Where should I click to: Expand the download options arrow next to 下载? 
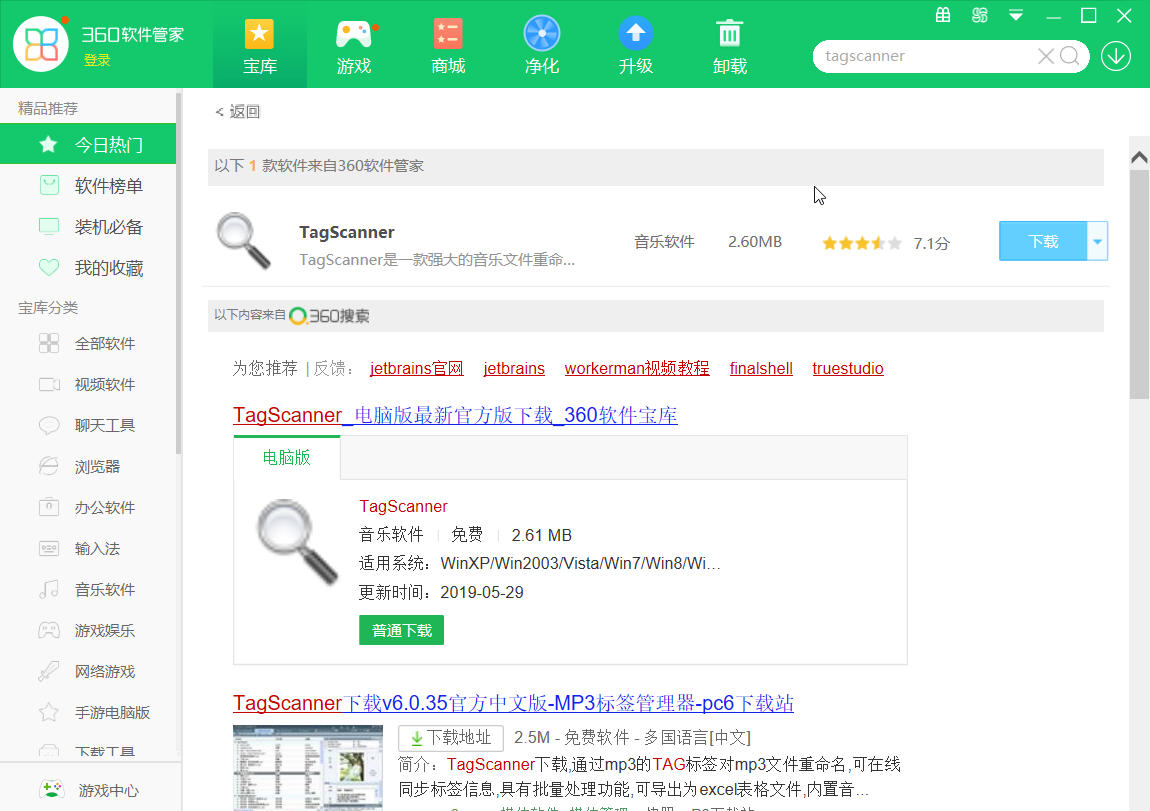(x=1096, y=241)
